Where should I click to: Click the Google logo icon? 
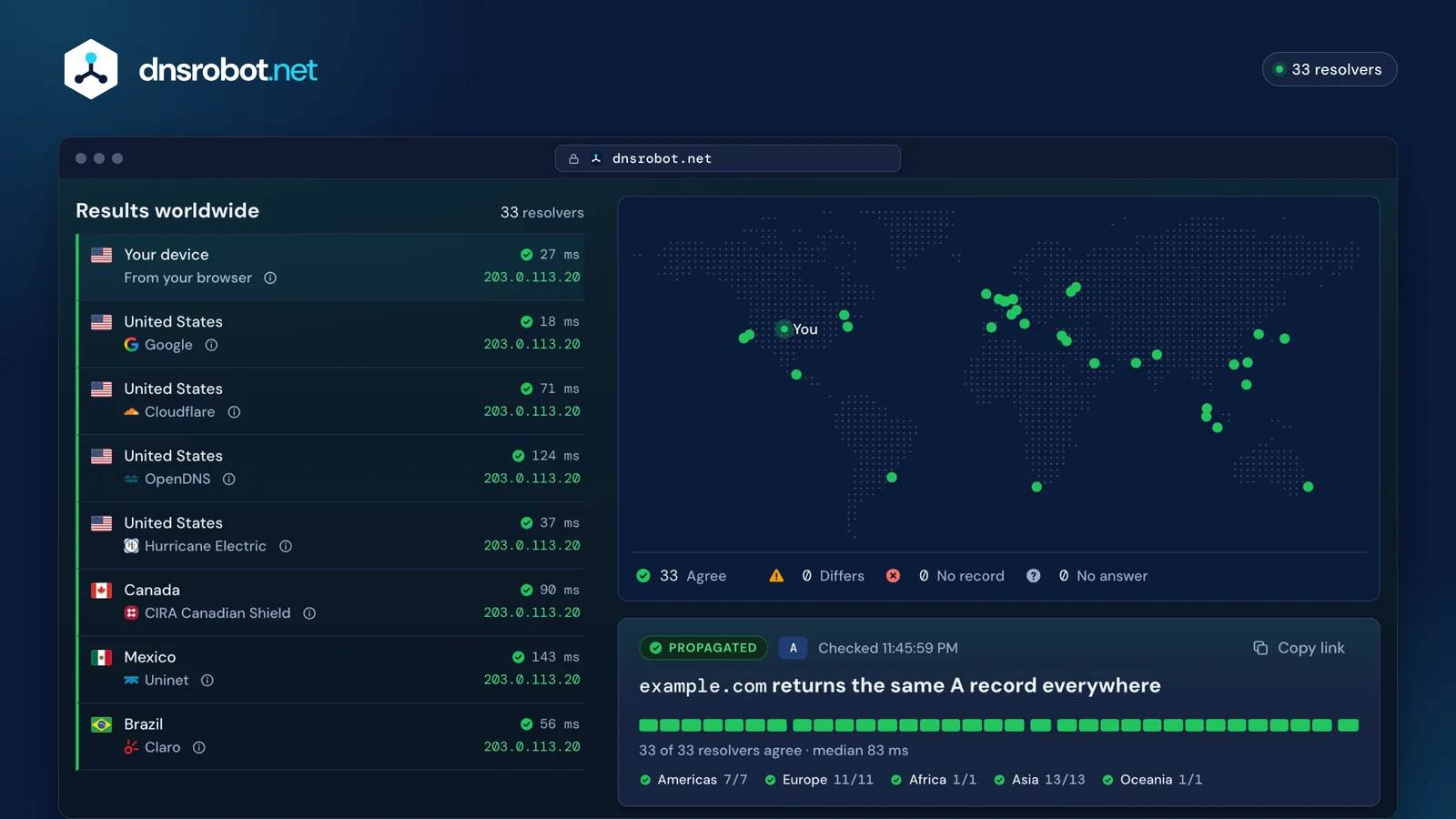(x=132, y=345)
